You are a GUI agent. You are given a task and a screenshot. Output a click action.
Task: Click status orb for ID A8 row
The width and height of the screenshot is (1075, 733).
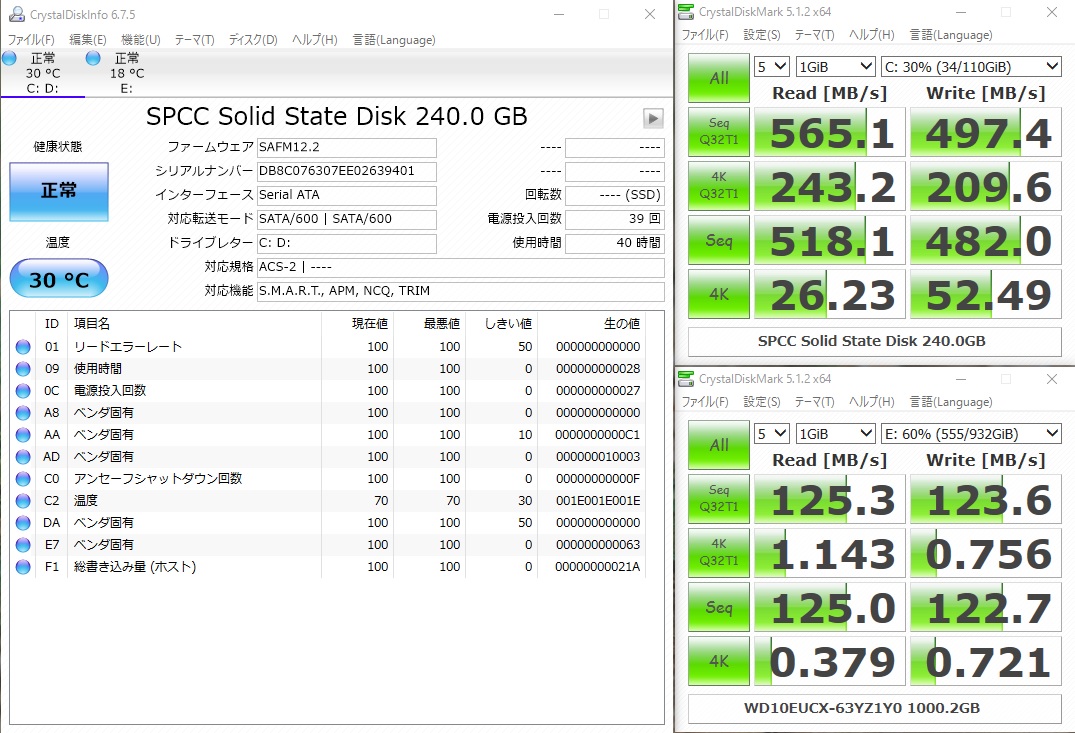click(23, 413)
